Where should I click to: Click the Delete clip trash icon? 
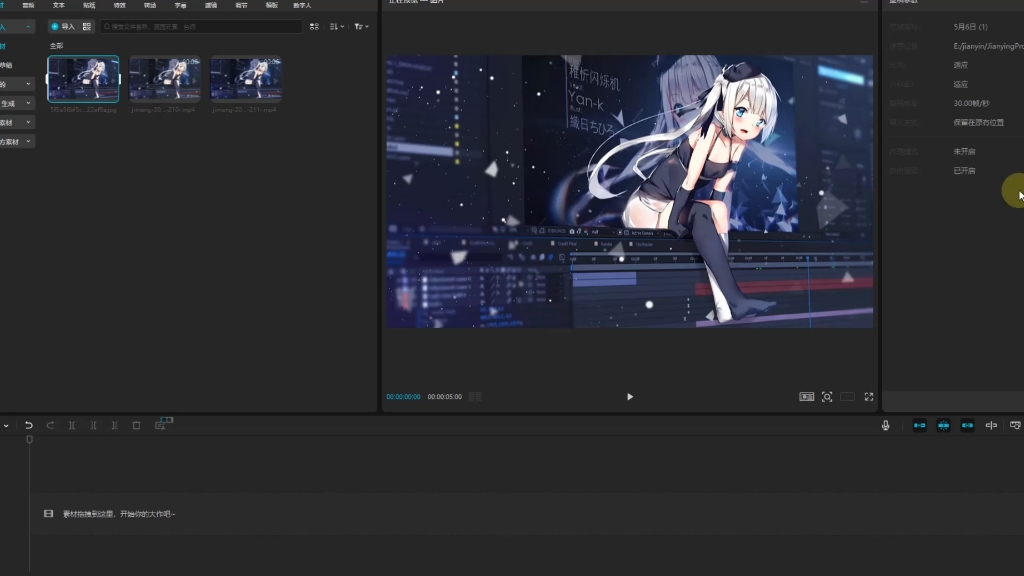pyautogui.click(x=136, y=425)
